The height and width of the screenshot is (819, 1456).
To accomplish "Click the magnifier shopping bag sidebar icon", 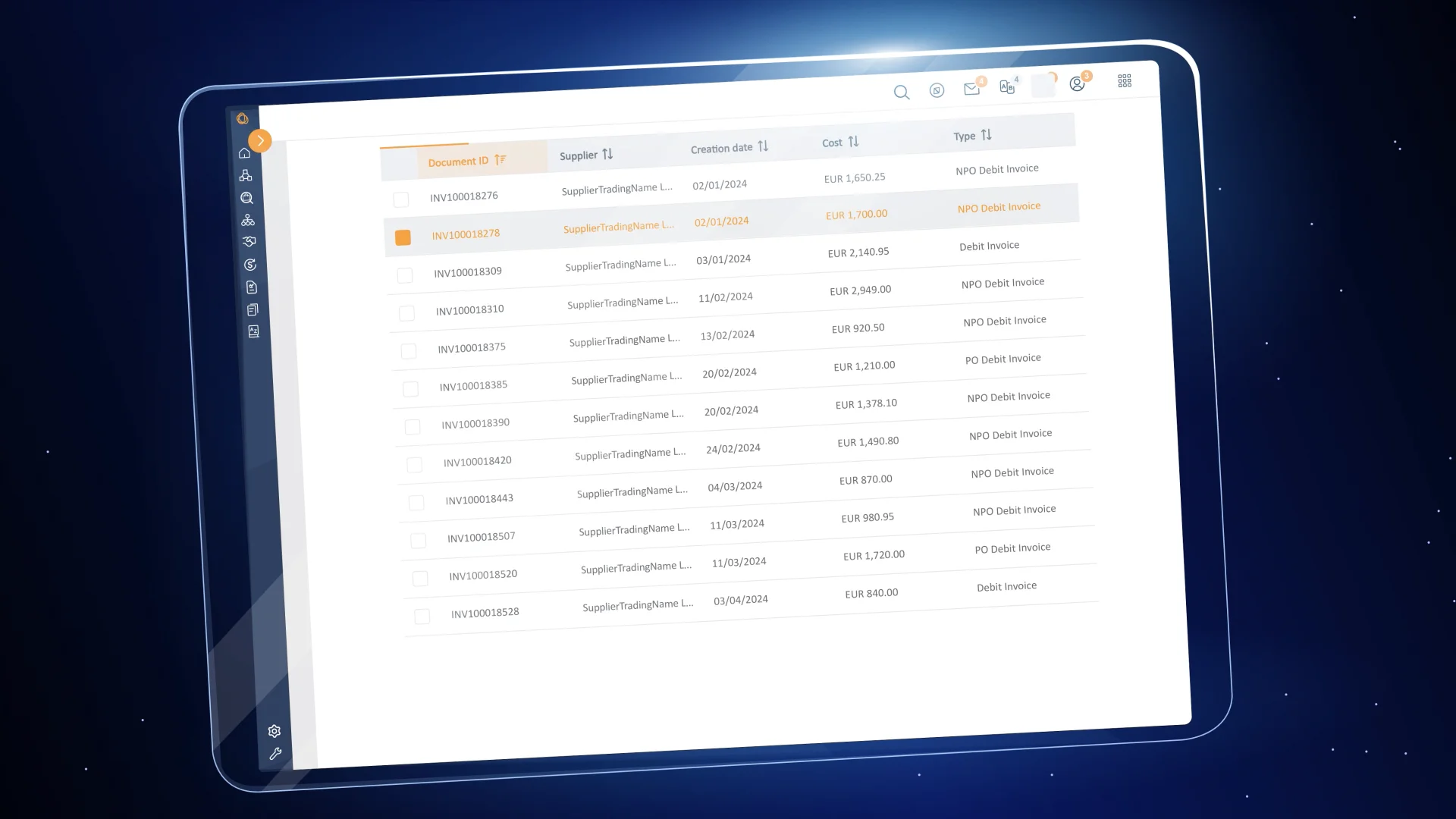I will [246, 198].
